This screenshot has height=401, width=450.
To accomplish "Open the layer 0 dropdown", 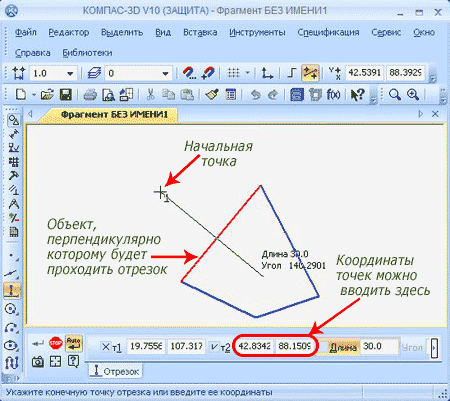I will (165, 73).
